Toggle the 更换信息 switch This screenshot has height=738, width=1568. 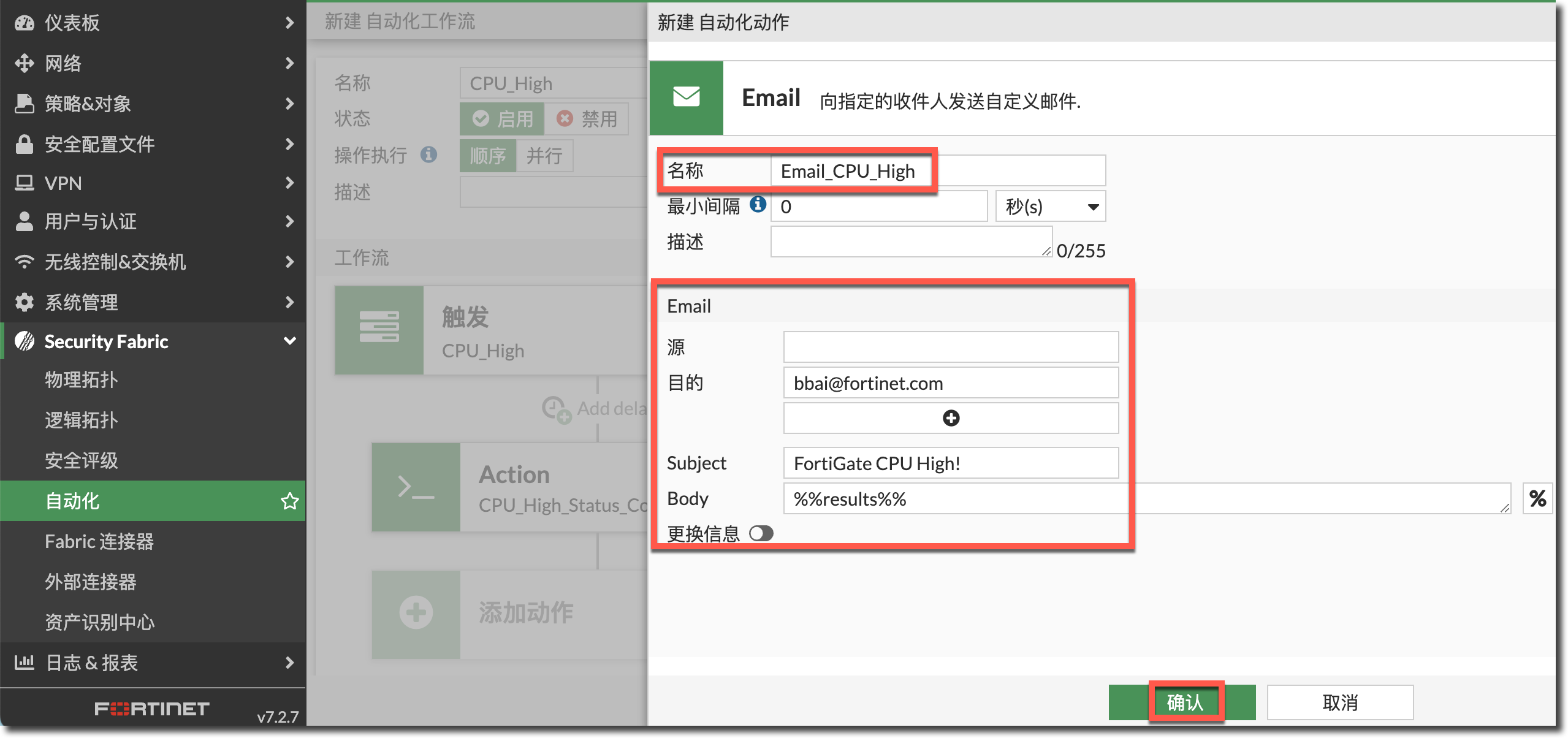(761, 533)
